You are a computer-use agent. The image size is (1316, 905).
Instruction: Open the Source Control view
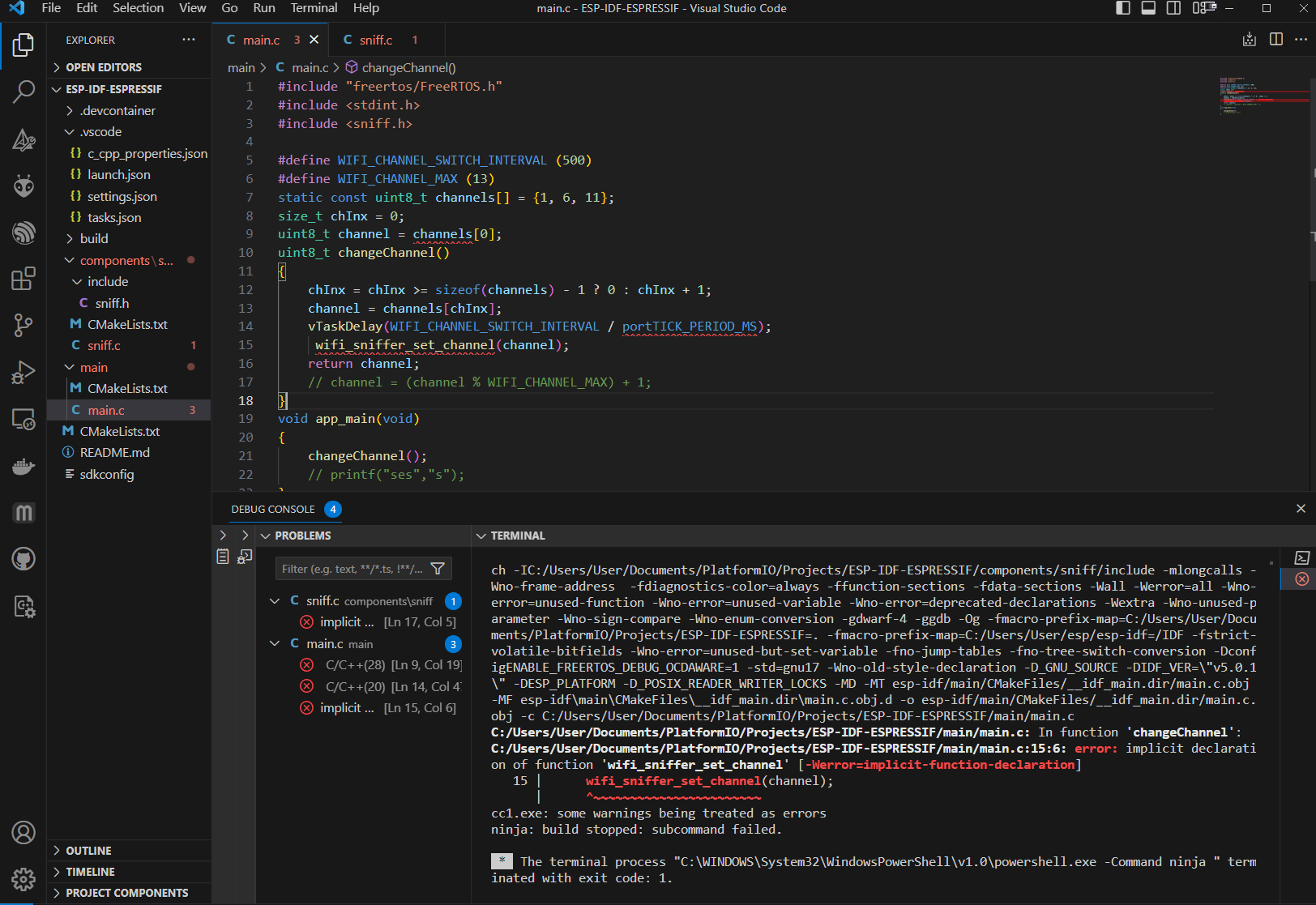pyautogui.click(x=23, y=326)
